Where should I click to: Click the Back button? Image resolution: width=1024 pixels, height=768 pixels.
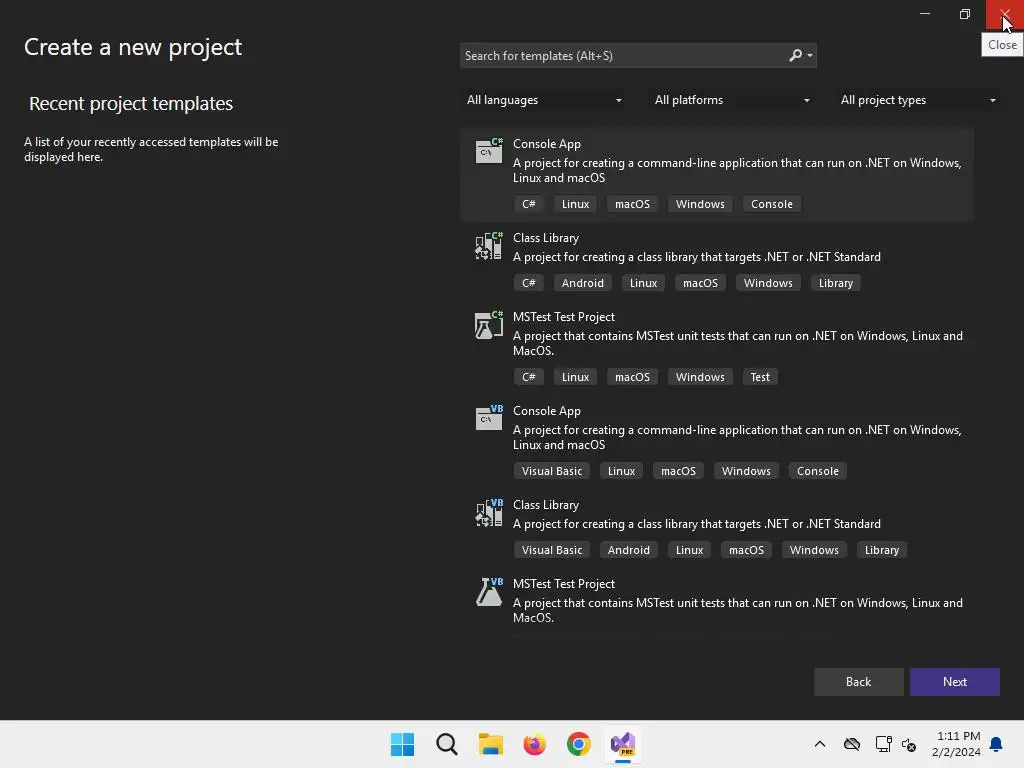(858, 682)
